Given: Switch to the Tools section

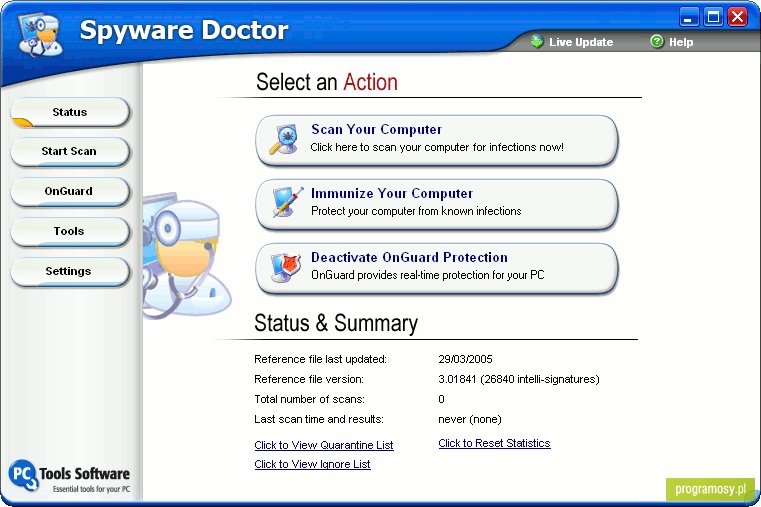Looking at the screenshot, I should pyautogui.click(x=70, y=231).
